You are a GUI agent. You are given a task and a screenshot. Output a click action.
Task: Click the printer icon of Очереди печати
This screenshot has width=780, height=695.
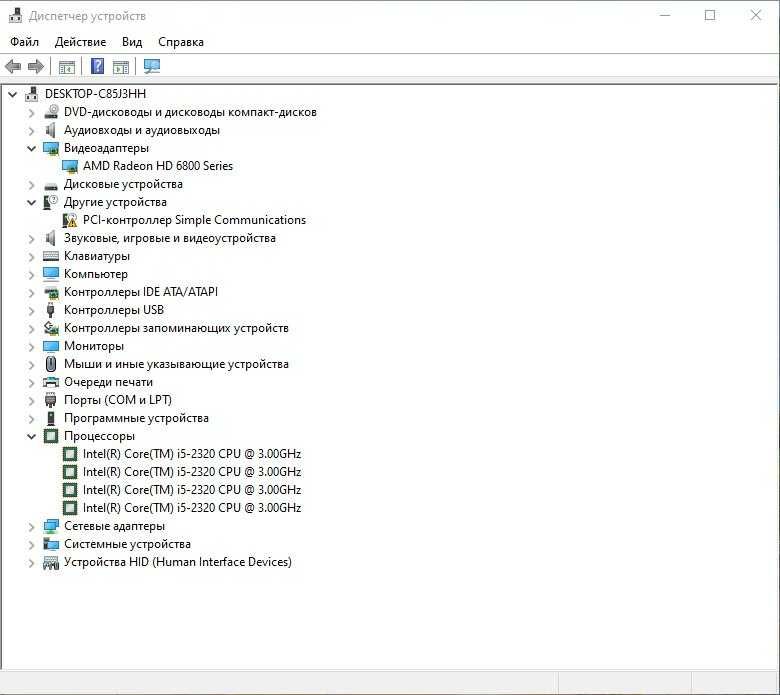(x=51, y=382)
